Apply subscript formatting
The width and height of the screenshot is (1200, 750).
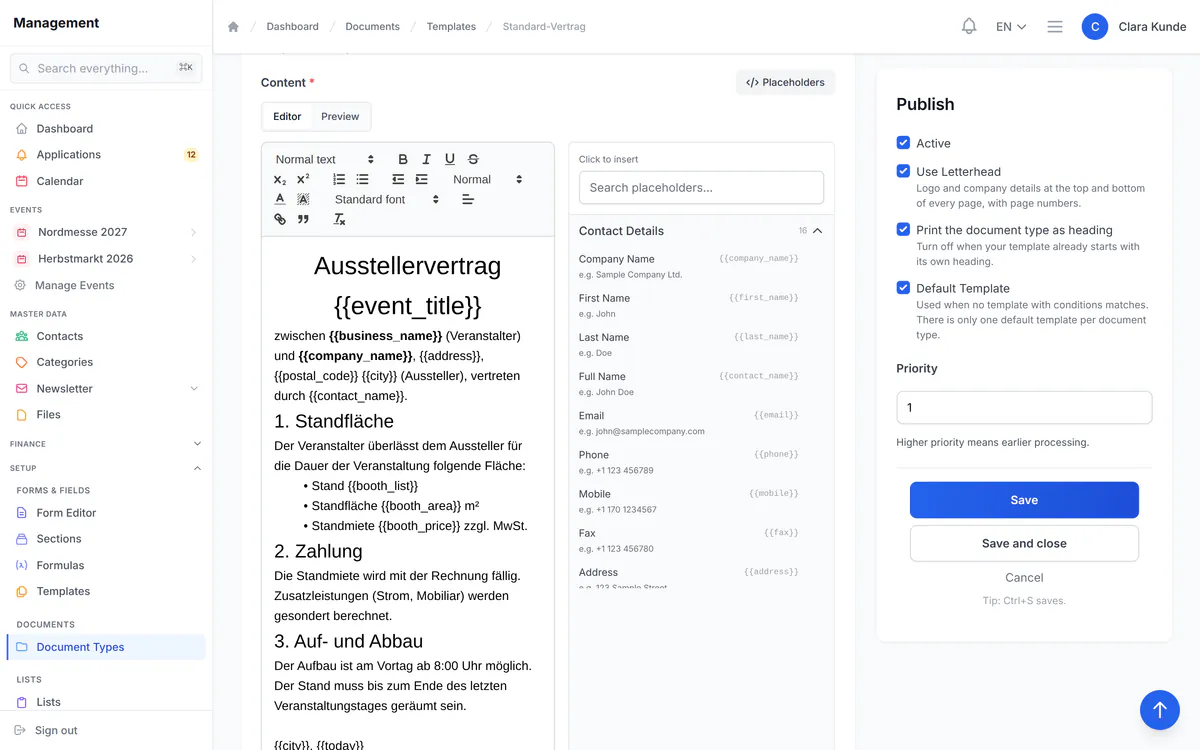tap(280, 179)
